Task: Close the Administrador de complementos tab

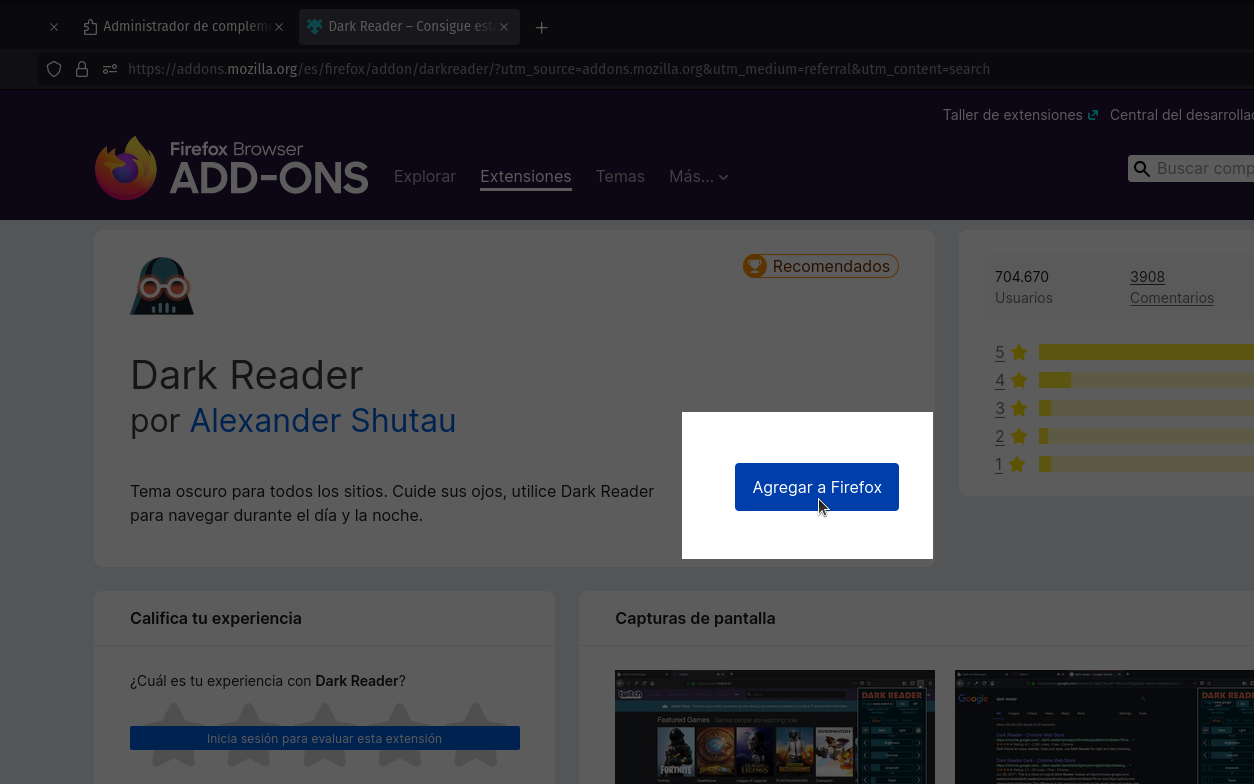Action: (x=278, y=27)
